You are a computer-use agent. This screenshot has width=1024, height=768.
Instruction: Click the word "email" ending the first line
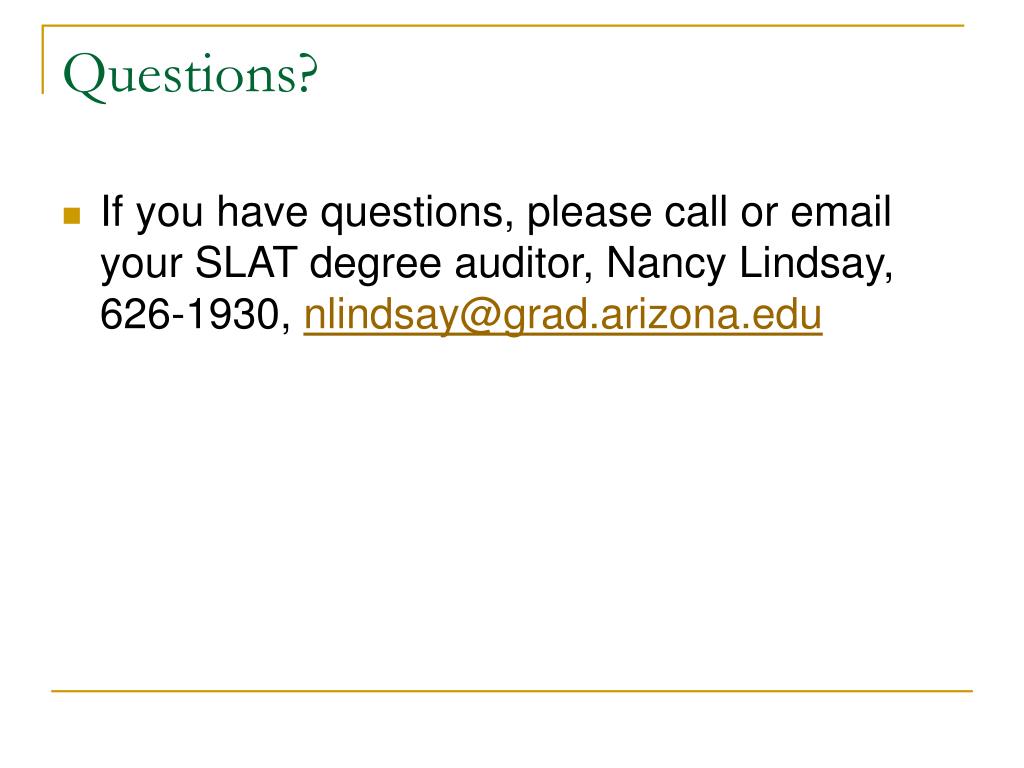(840, 212)
